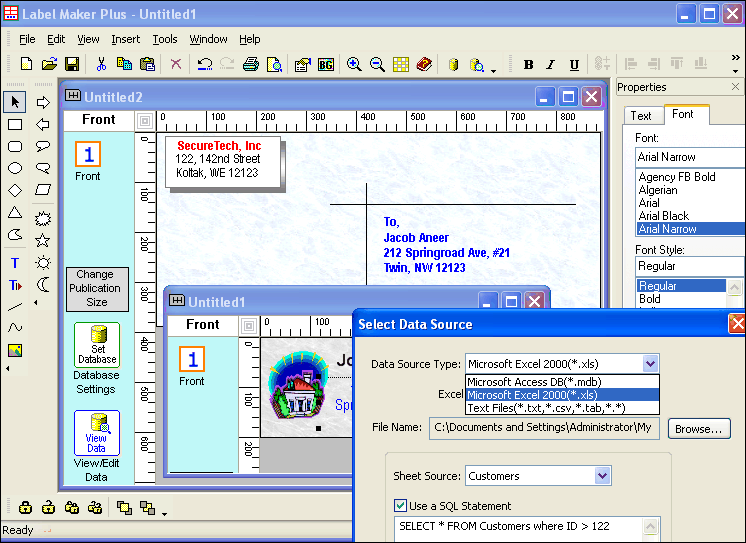The height and width of the screenshot is (543, 746).
Task: Click the Print toolbar icon
Action: [250, 65]
